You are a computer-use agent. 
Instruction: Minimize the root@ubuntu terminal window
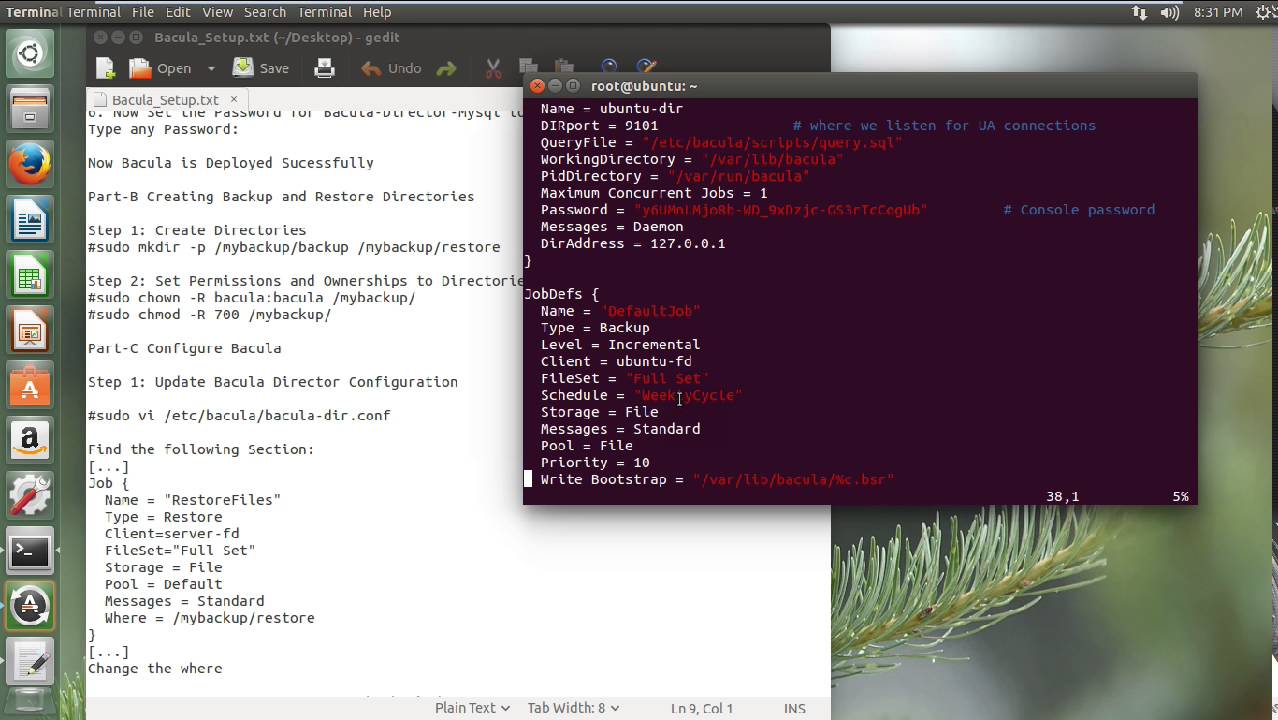click(x=555, y=86)
